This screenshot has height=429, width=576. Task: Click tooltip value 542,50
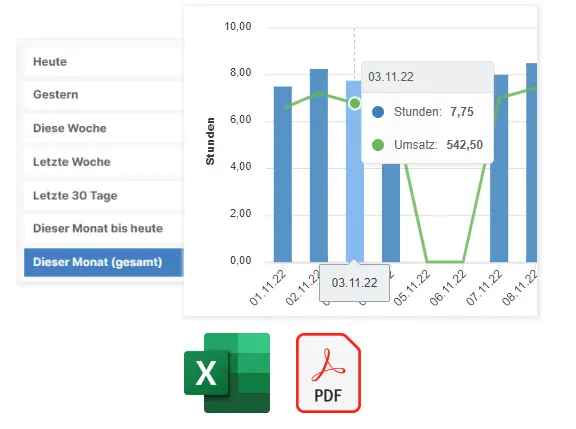pos(464,145)
